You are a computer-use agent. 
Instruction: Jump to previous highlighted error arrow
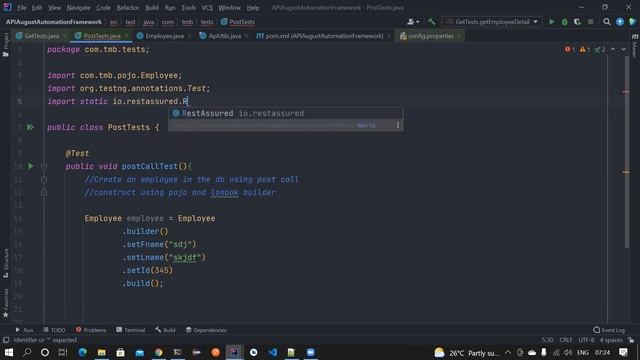coord(613,49)
